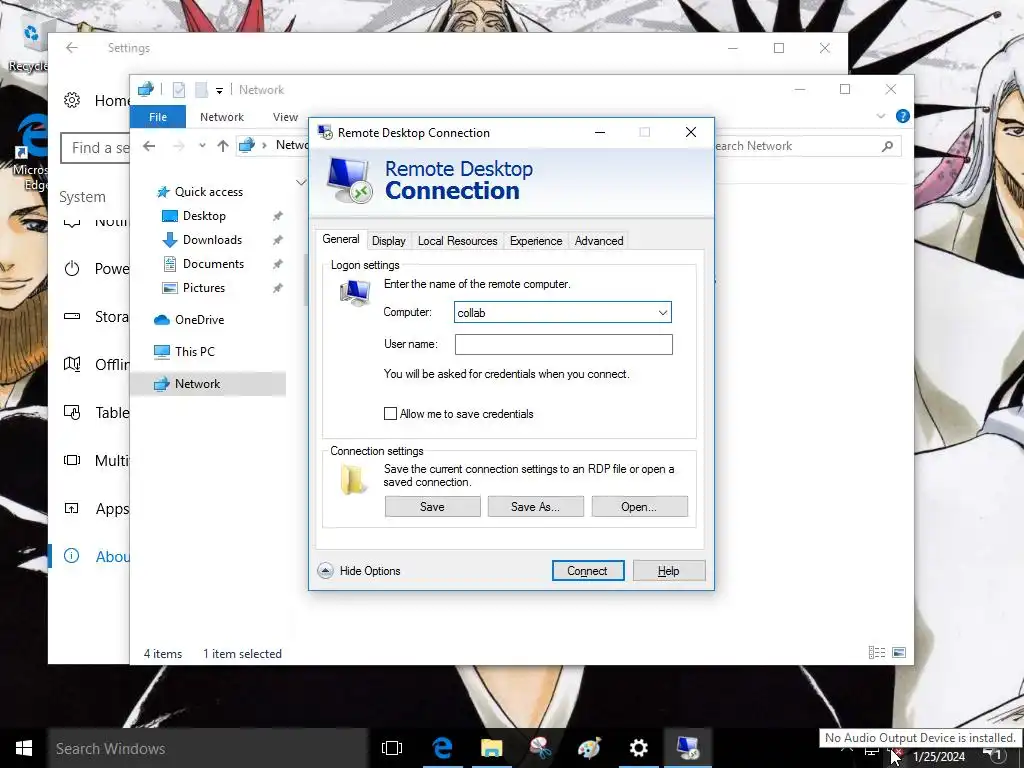Click the Settings window back arrow
Viewport: 1024px width, 768px height.
click(72, 48)
